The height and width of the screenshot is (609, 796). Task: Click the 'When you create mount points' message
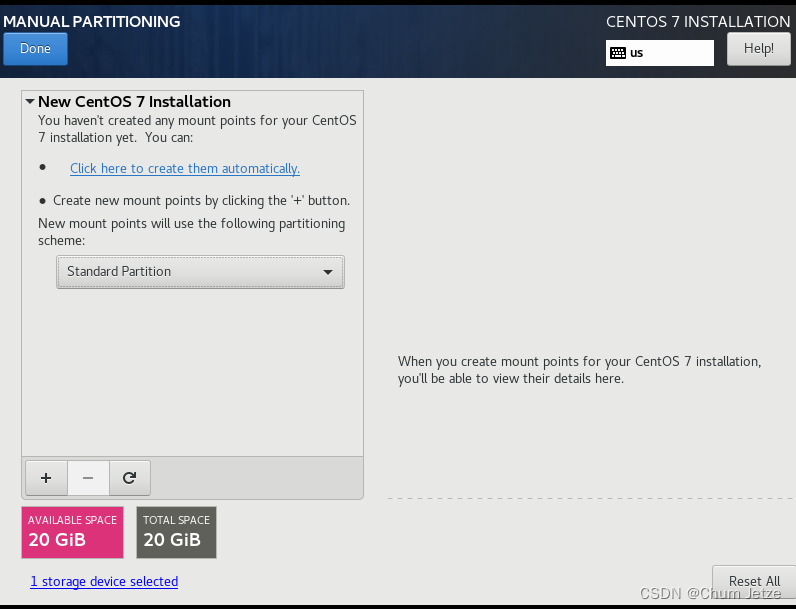579,369
